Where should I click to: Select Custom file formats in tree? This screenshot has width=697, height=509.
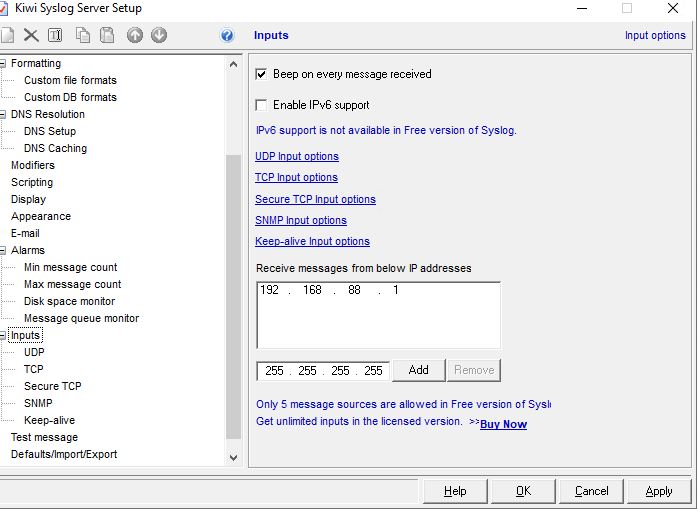point(70,80)
